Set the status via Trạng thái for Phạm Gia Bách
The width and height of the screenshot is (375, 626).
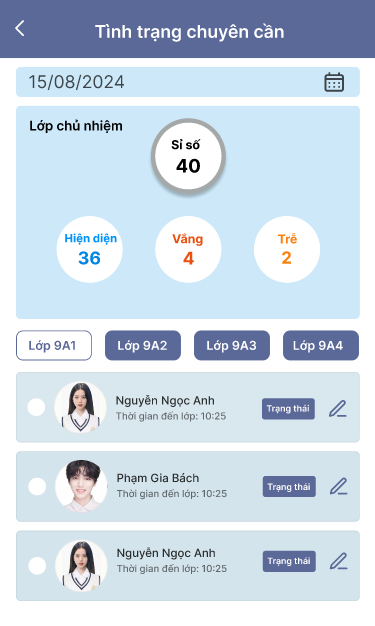289,487
